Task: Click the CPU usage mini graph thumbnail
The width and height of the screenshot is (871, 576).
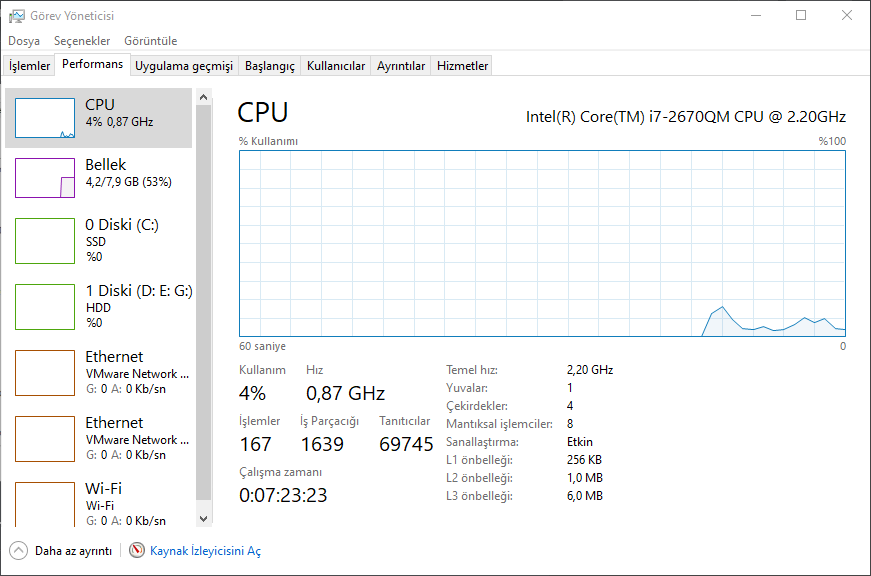Action: pos(45,118)
